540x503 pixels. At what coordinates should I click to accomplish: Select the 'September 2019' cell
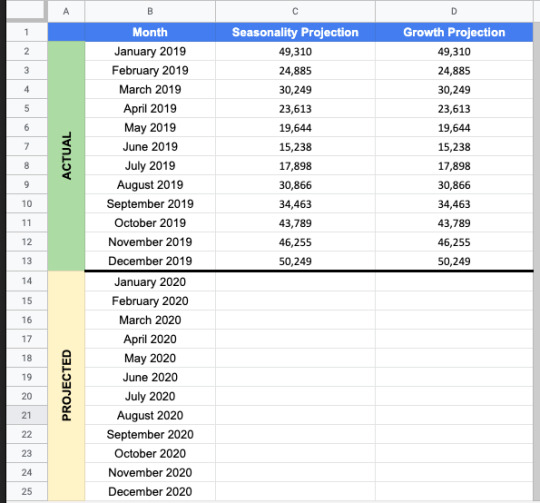tap(150, 204)
